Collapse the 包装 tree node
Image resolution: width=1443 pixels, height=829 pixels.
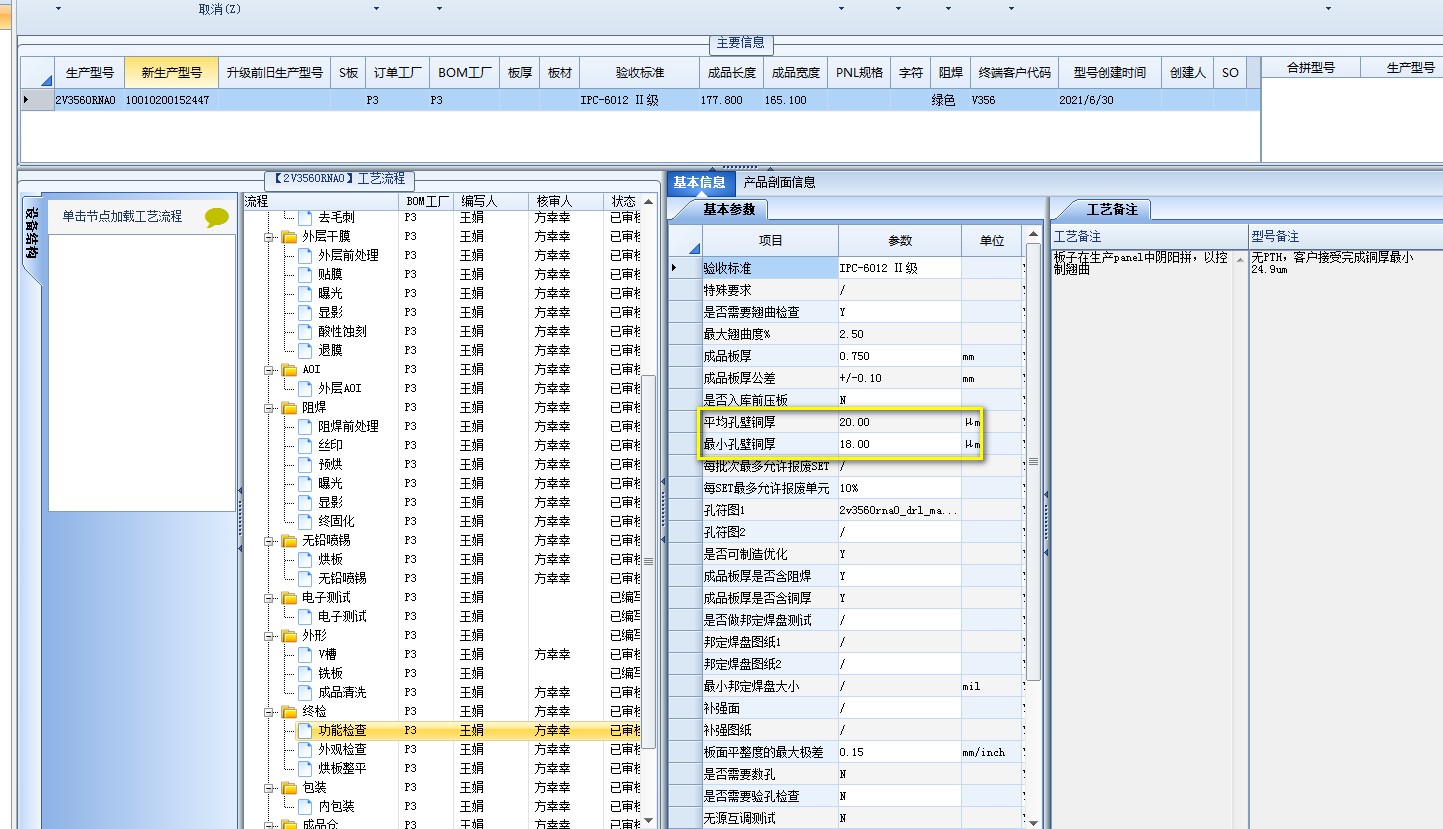(270, 788)
